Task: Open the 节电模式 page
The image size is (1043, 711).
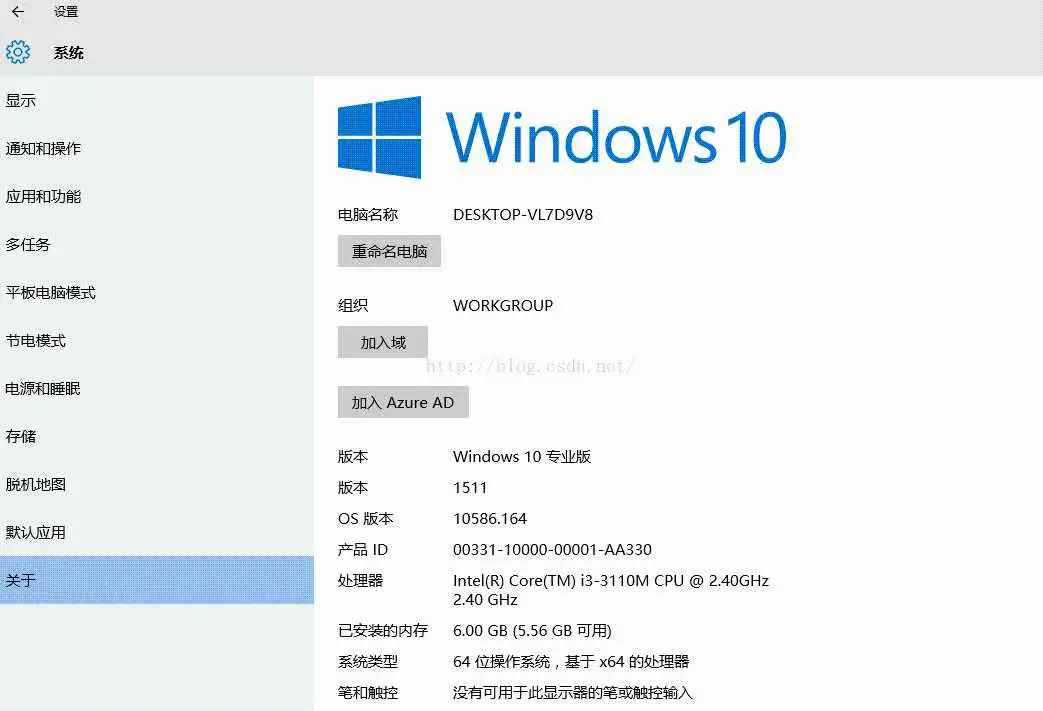Action: [x=36, y=340]
